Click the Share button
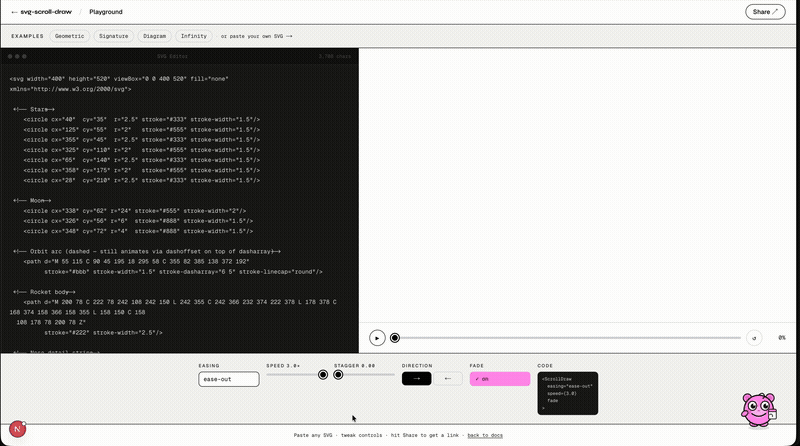 (x=765, y=12)
